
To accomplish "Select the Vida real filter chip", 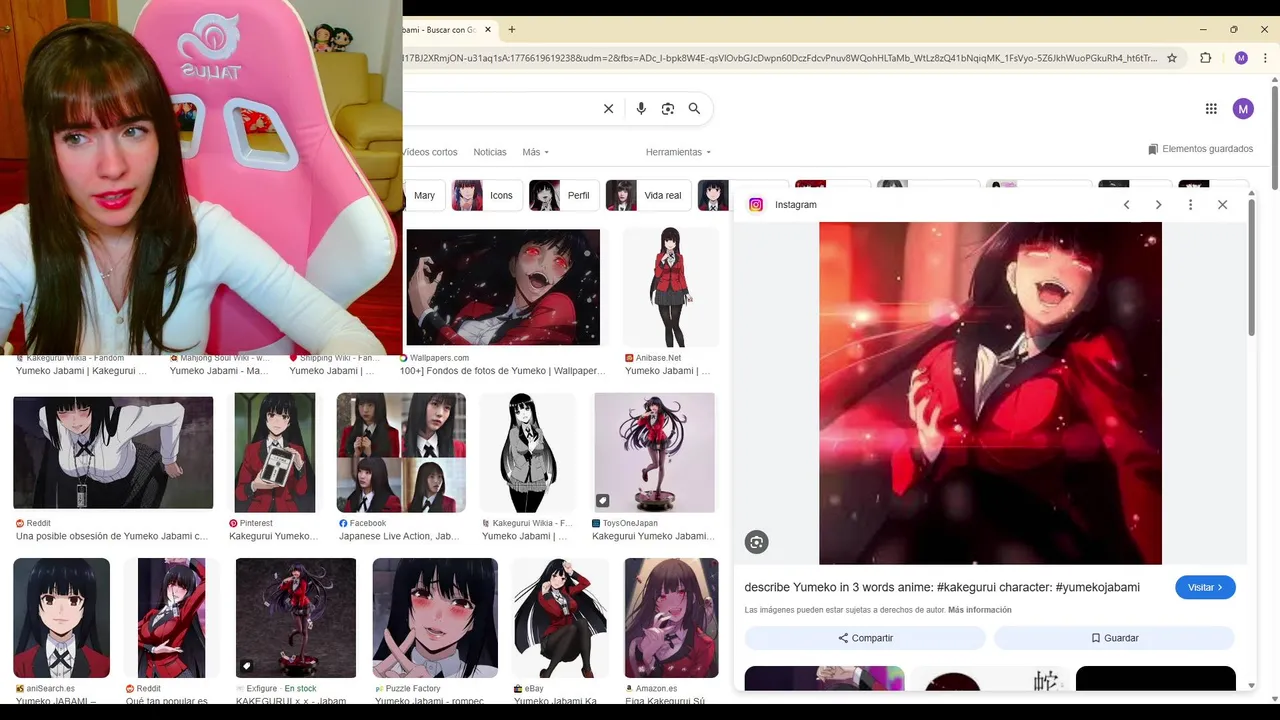I will (x=648, y=196).
